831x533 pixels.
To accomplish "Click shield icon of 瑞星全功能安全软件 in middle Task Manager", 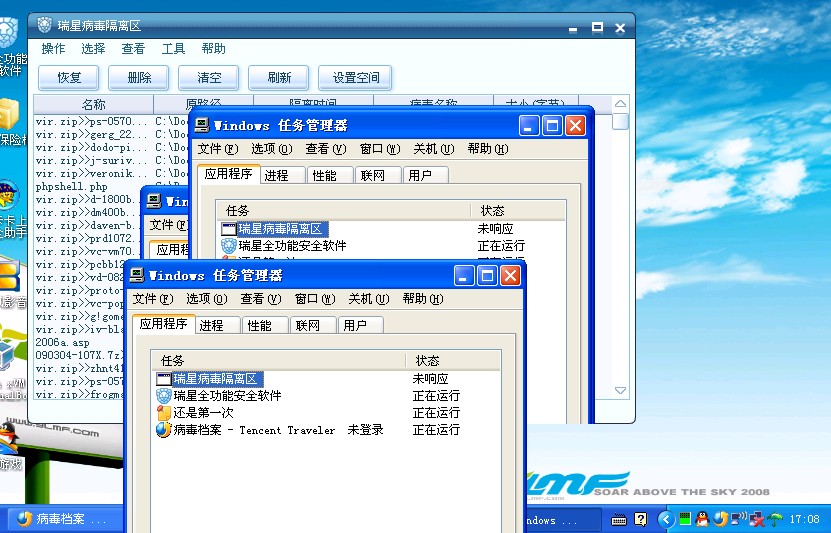I will (x=228, y=246).
